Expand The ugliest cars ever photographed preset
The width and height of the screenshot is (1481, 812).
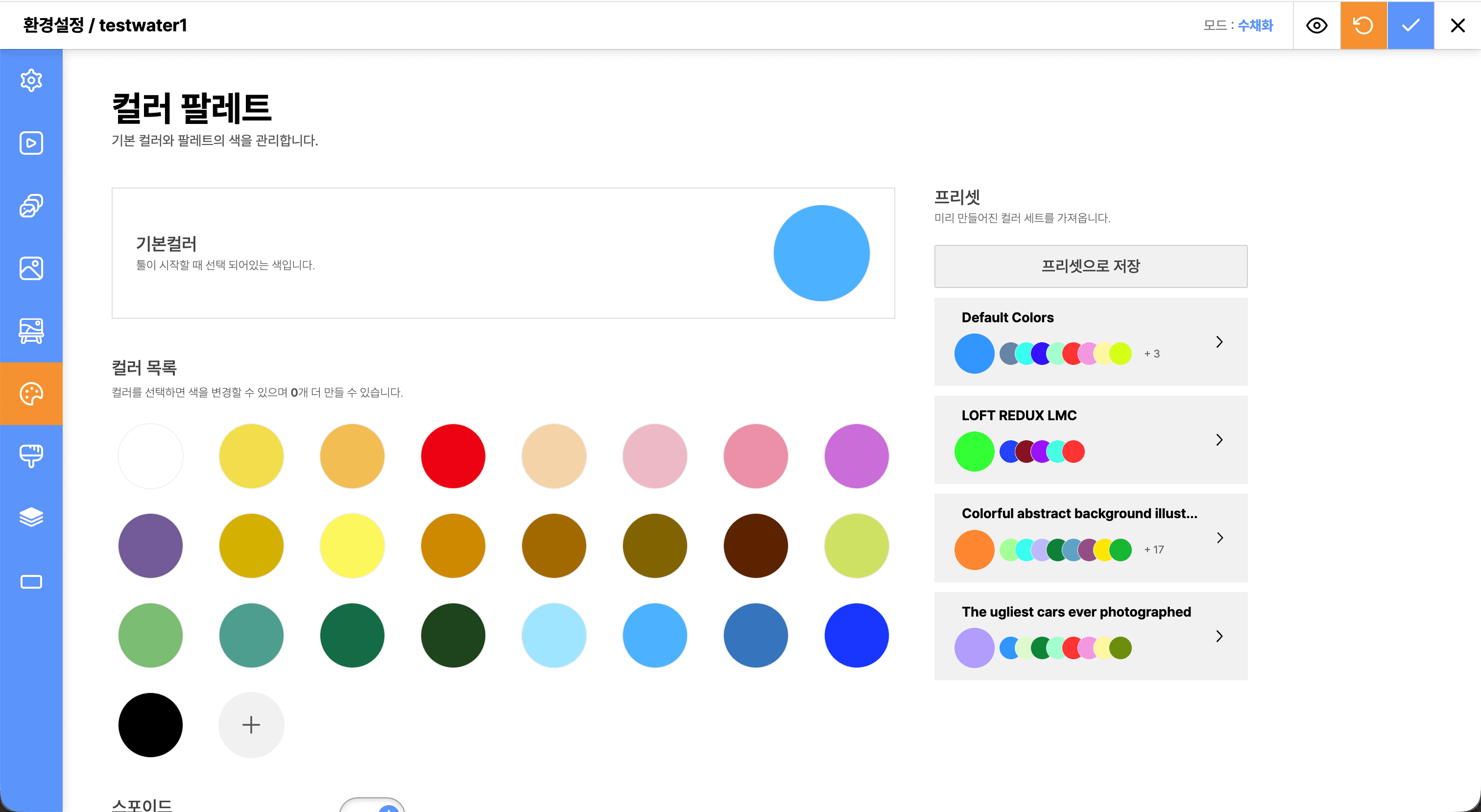(1219, 636)
